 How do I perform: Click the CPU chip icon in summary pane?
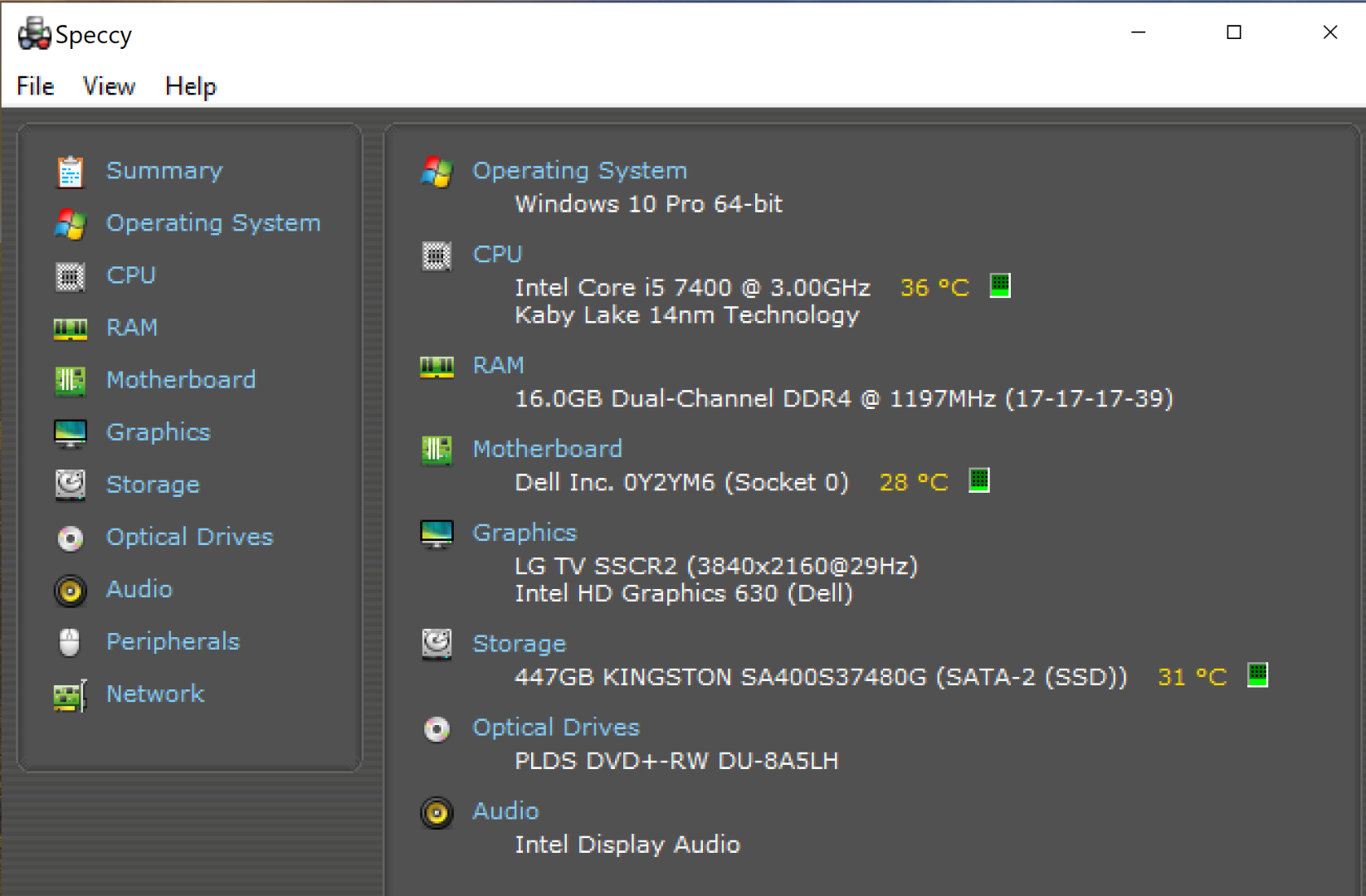pyautogui.click(x=437, y=256)
